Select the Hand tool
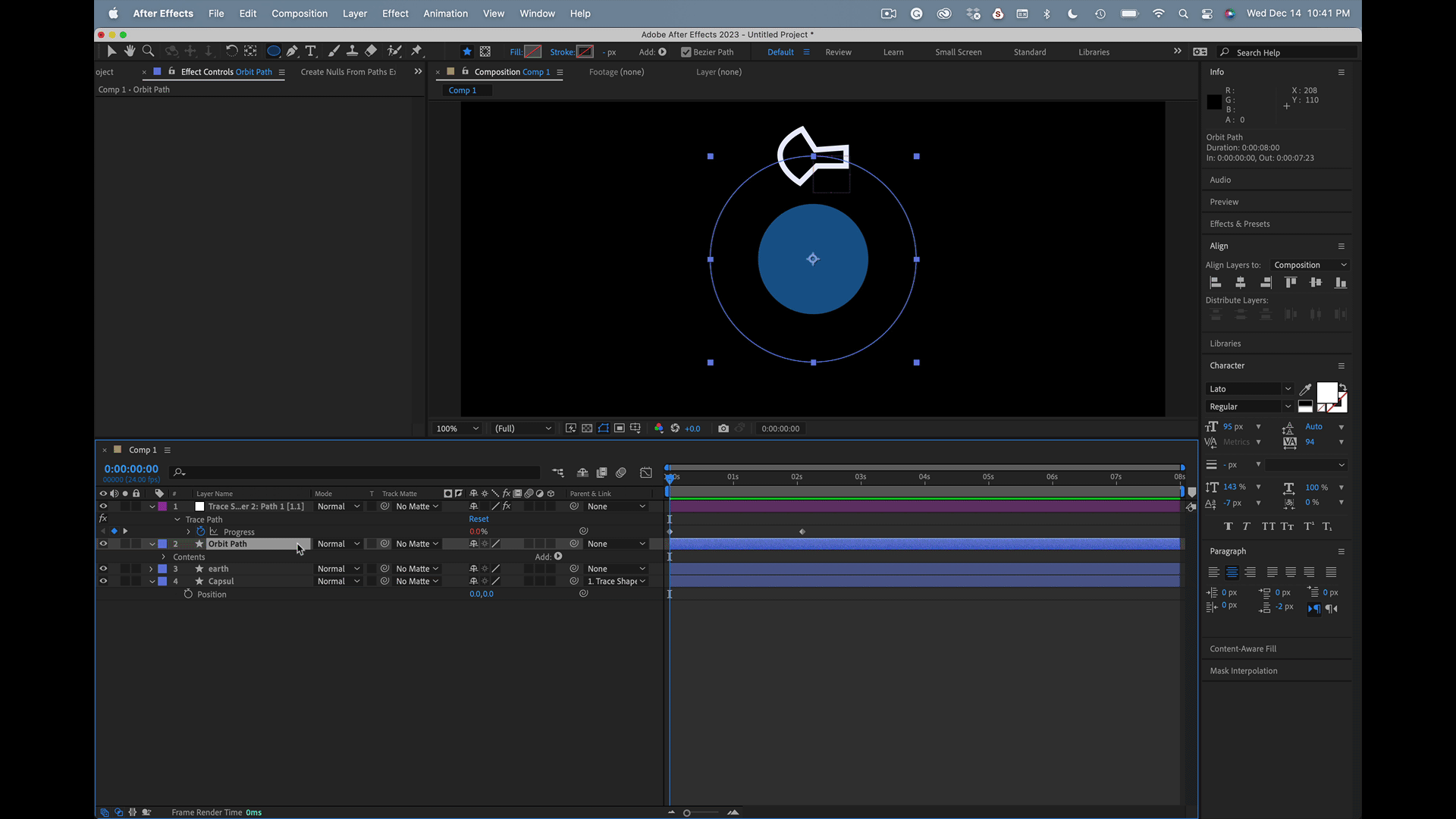 [x=130, y=52]
